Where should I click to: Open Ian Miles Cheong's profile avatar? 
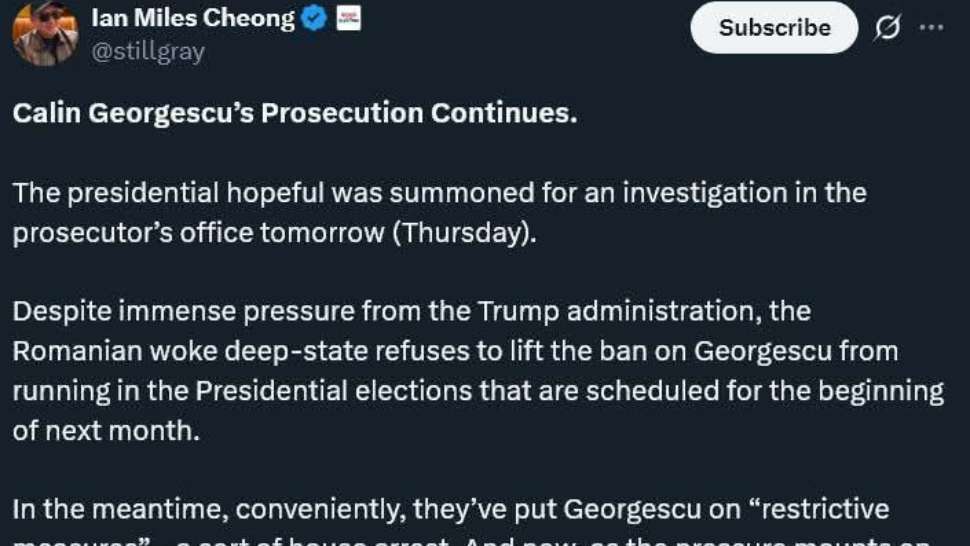coord(45,33)
